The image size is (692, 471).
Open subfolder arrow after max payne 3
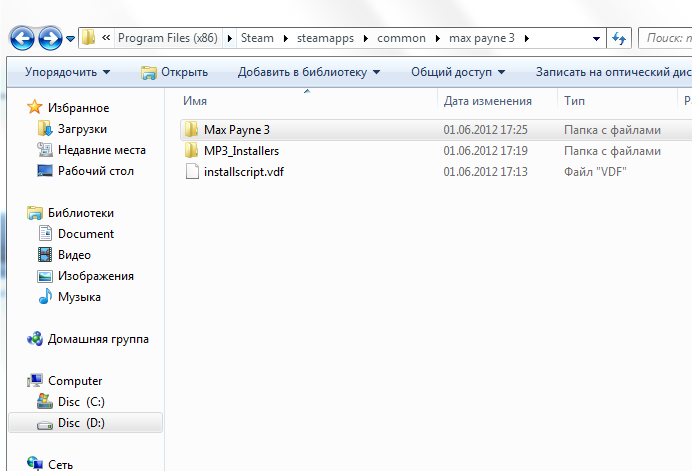pos(527,38)
